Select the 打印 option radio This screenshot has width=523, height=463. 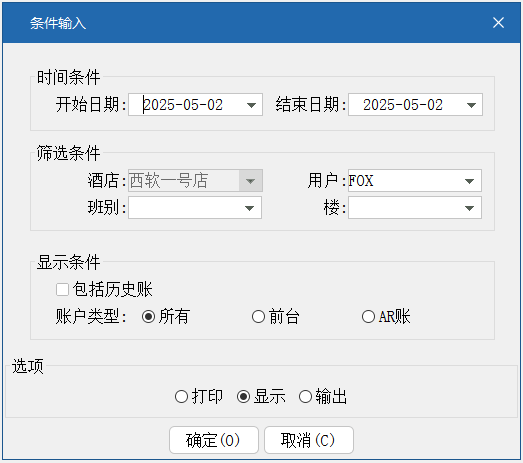tap(181, 397)
